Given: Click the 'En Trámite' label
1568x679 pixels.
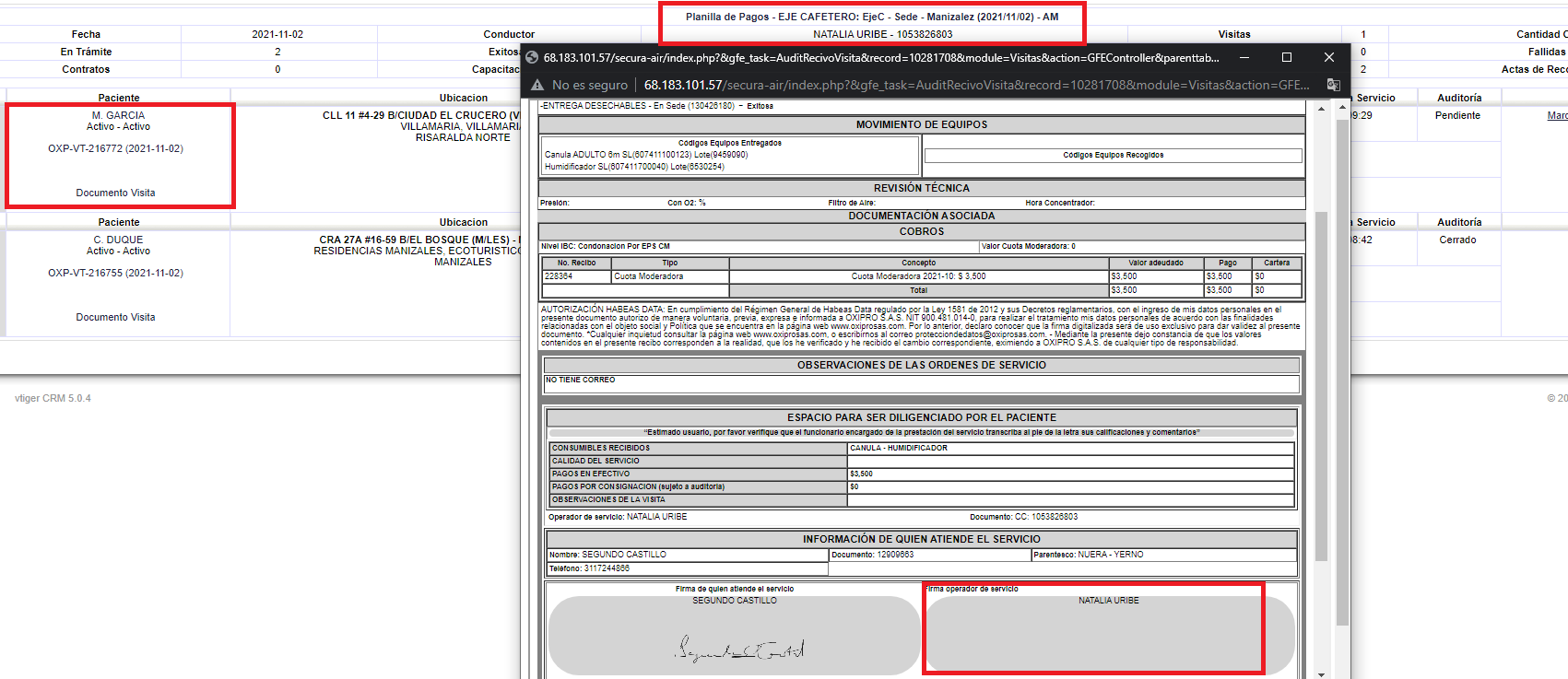Looking at the screenshot, I should 86,52.
